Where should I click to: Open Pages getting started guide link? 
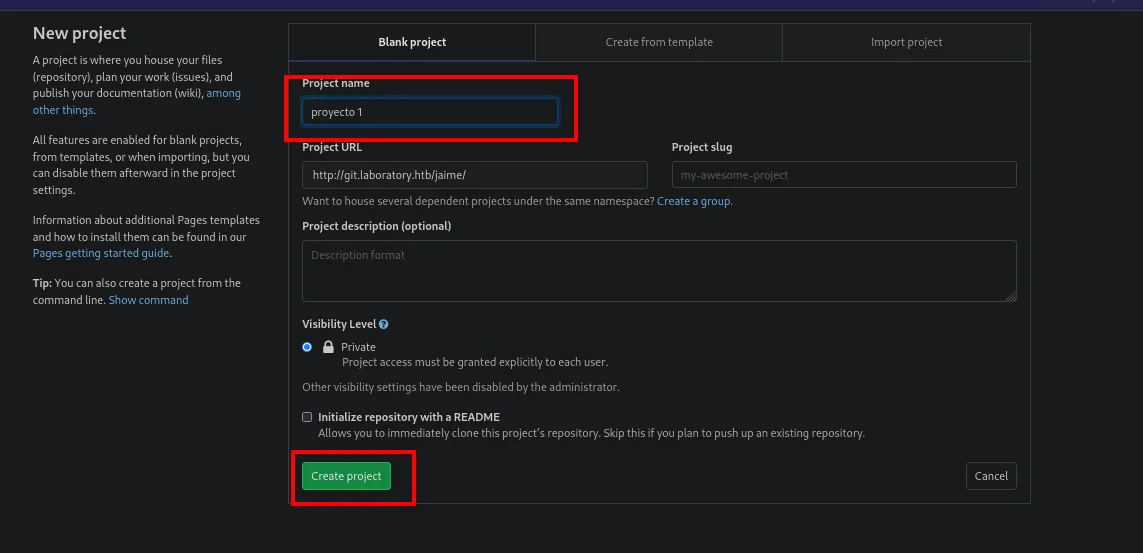point(101,254)
